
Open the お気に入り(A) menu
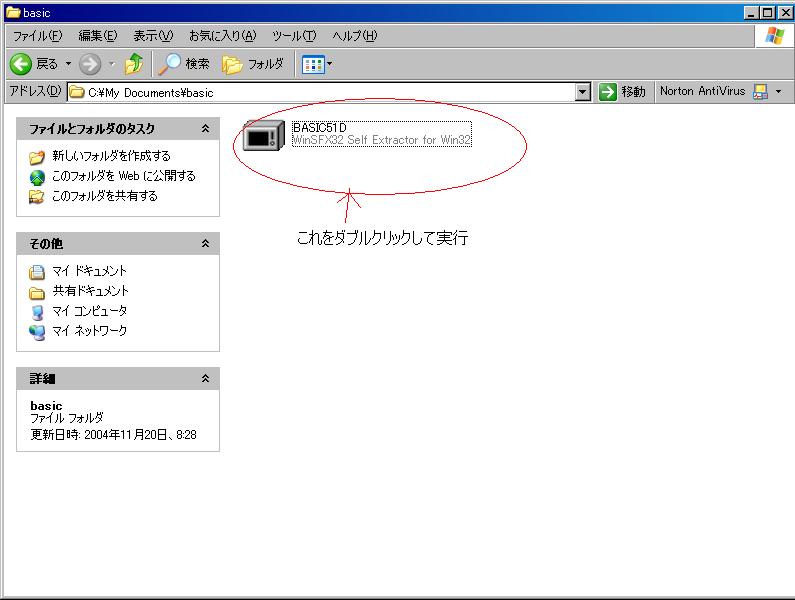click(223, 36)
